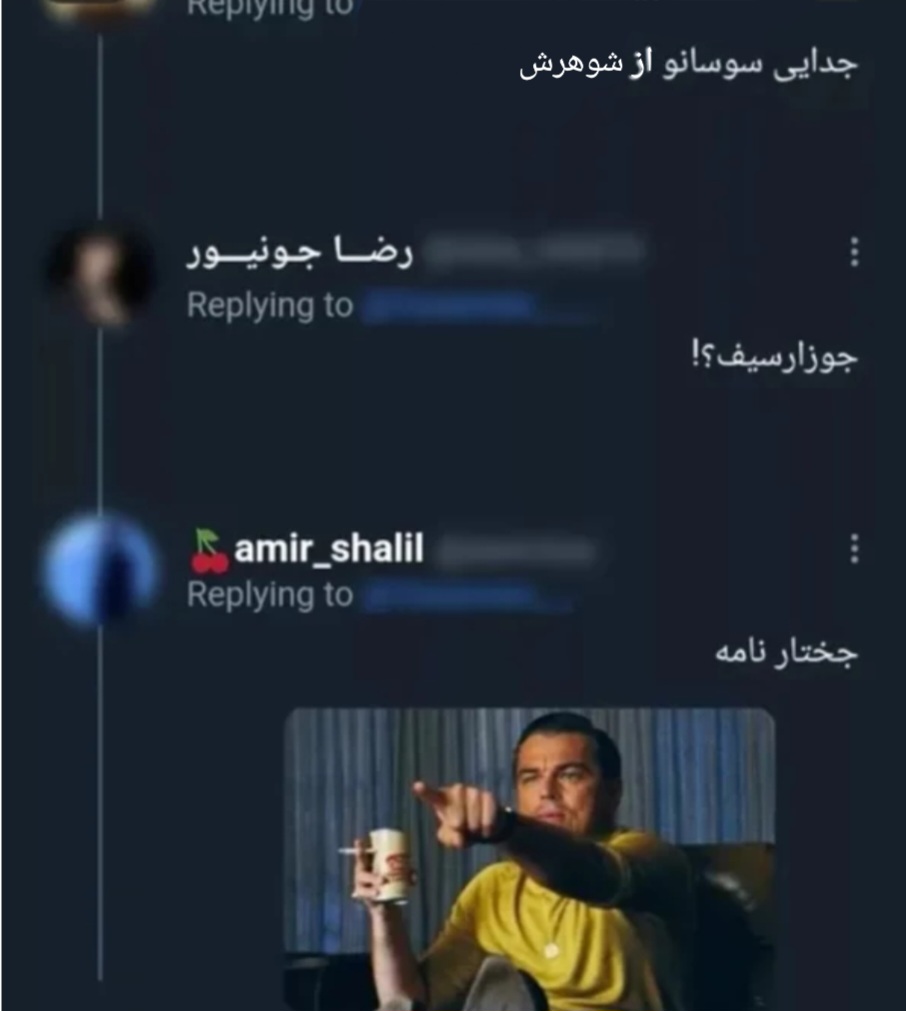Open blurred mention link under رضا جونیور
906x1011 pixels.
477,307
